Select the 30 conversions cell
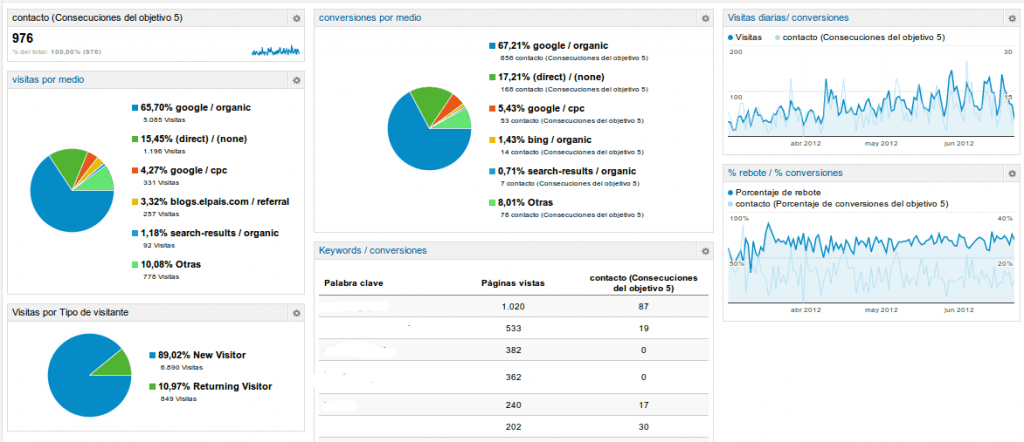 [643, 428]
